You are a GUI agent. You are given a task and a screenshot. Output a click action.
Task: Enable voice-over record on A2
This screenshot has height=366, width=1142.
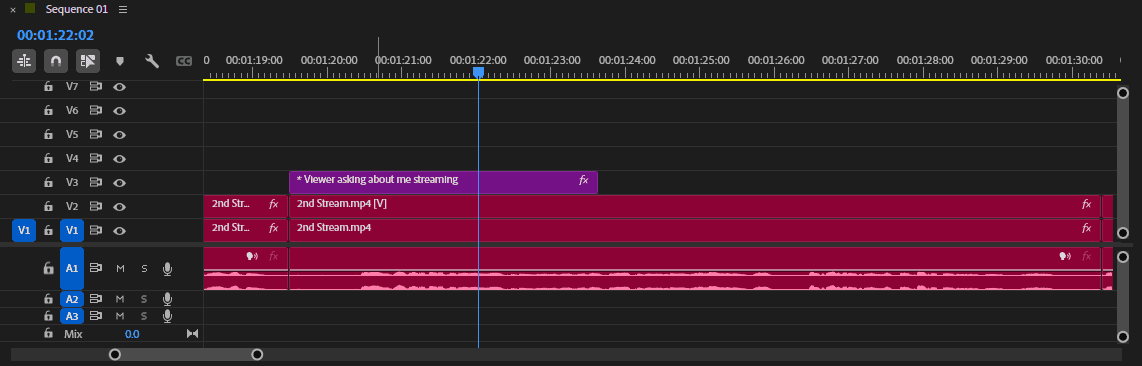click(168, 299)
